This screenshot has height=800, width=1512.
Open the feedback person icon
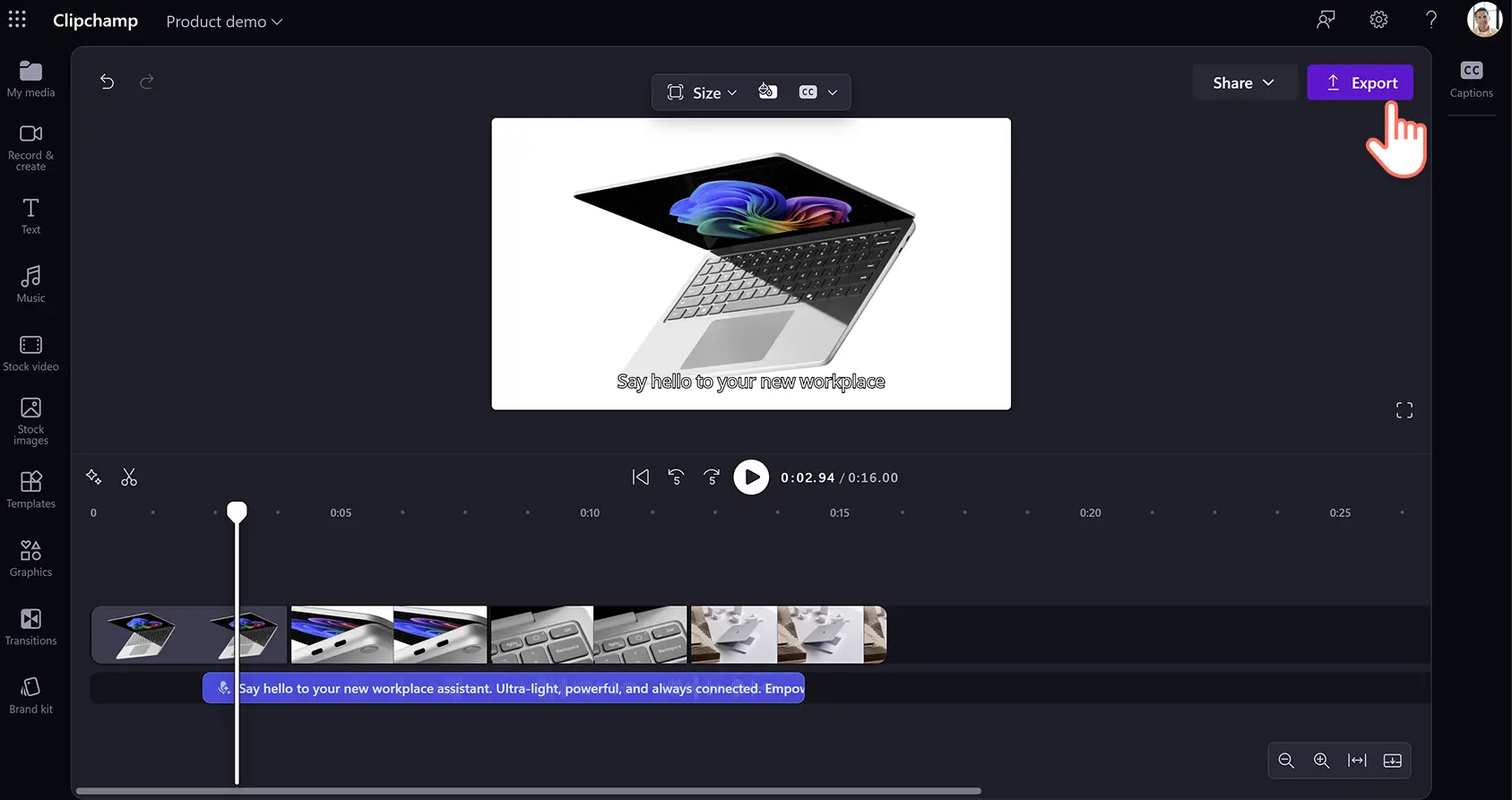(x=1326, y=20)
